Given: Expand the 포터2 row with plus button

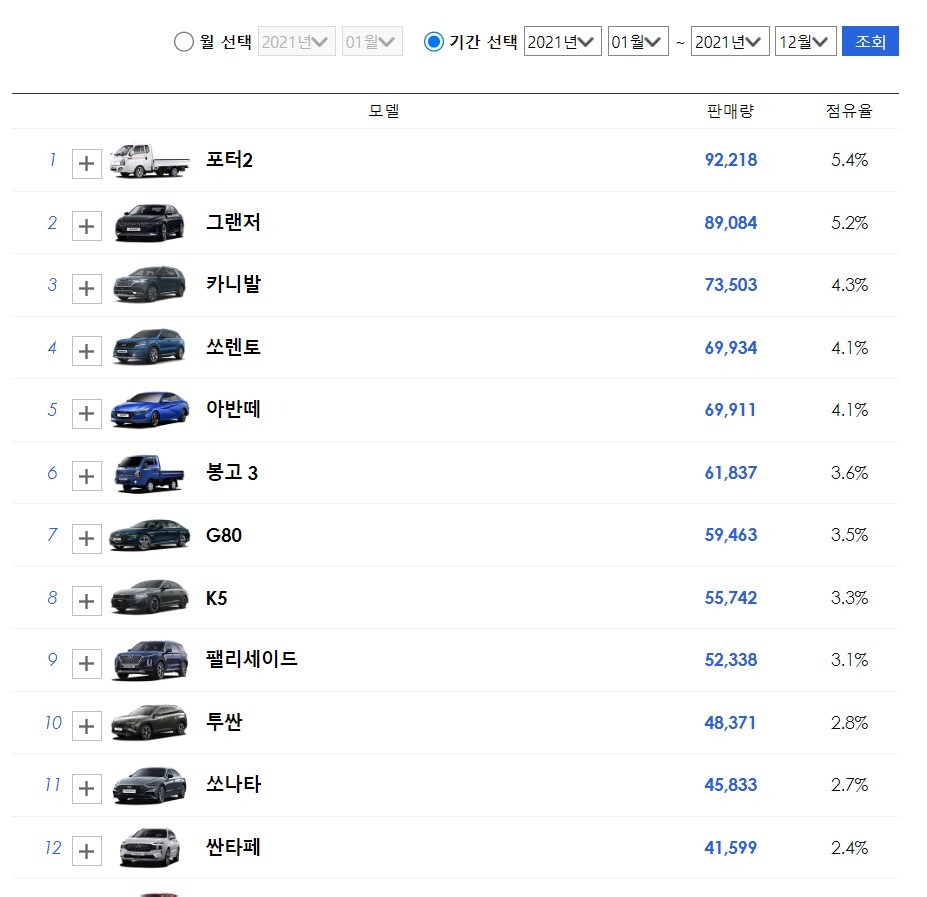Looking at the screenshot, I should 87,164.
